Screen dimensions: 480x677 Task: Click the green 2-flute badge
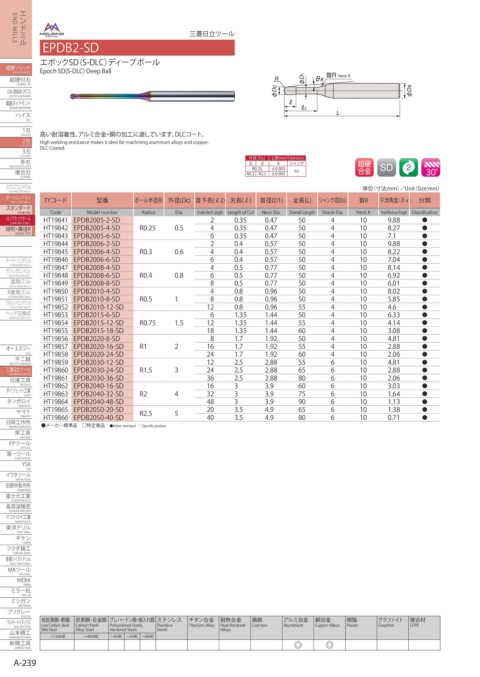click(x=408, y=168)
